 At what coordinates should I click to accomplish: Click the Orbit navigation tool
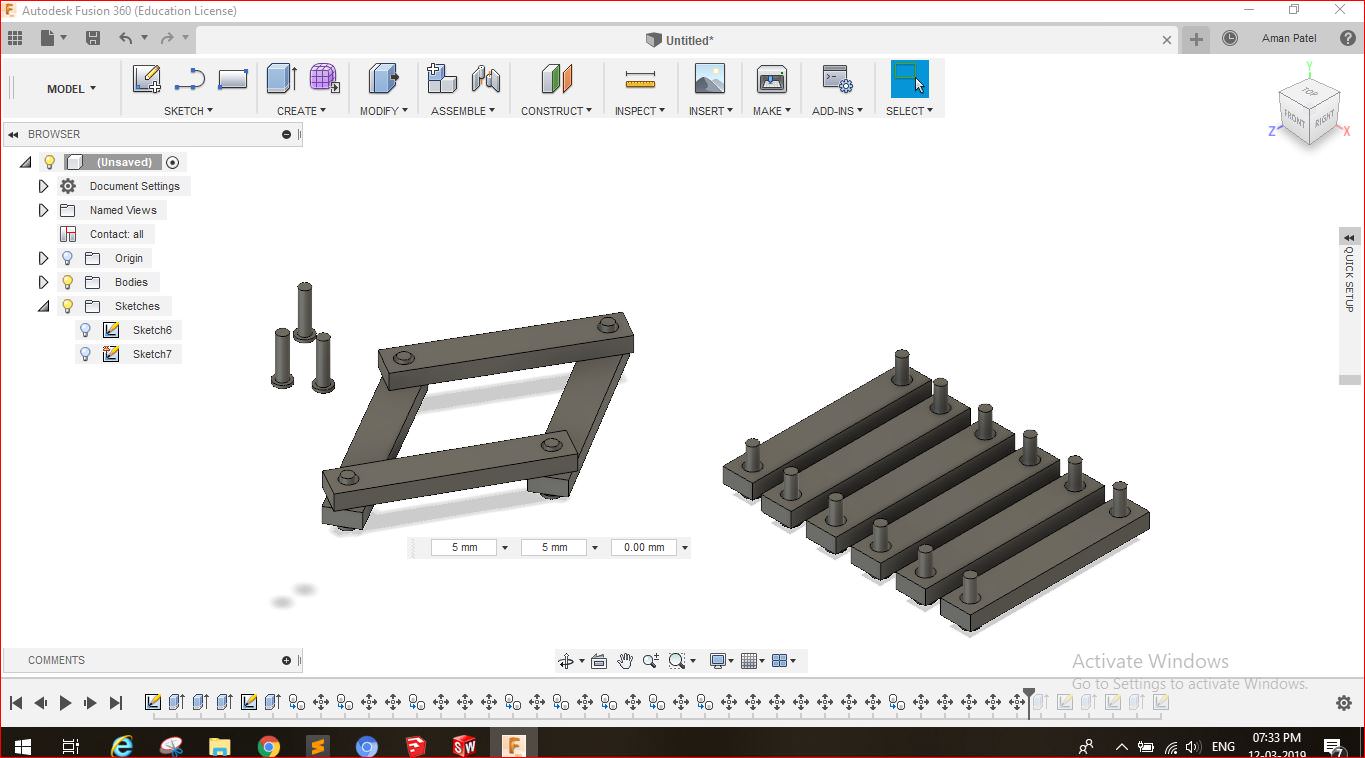pyautogui.click(x=566, y=661)
